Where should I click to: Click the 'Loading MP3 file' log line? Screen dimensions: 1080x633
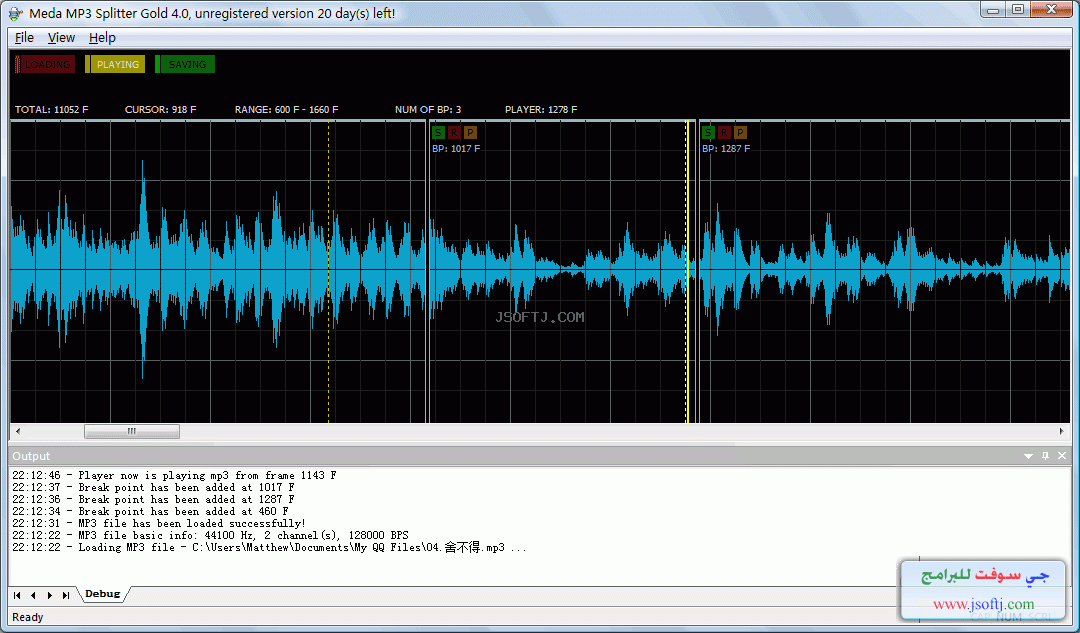click(x=269, y=548)
